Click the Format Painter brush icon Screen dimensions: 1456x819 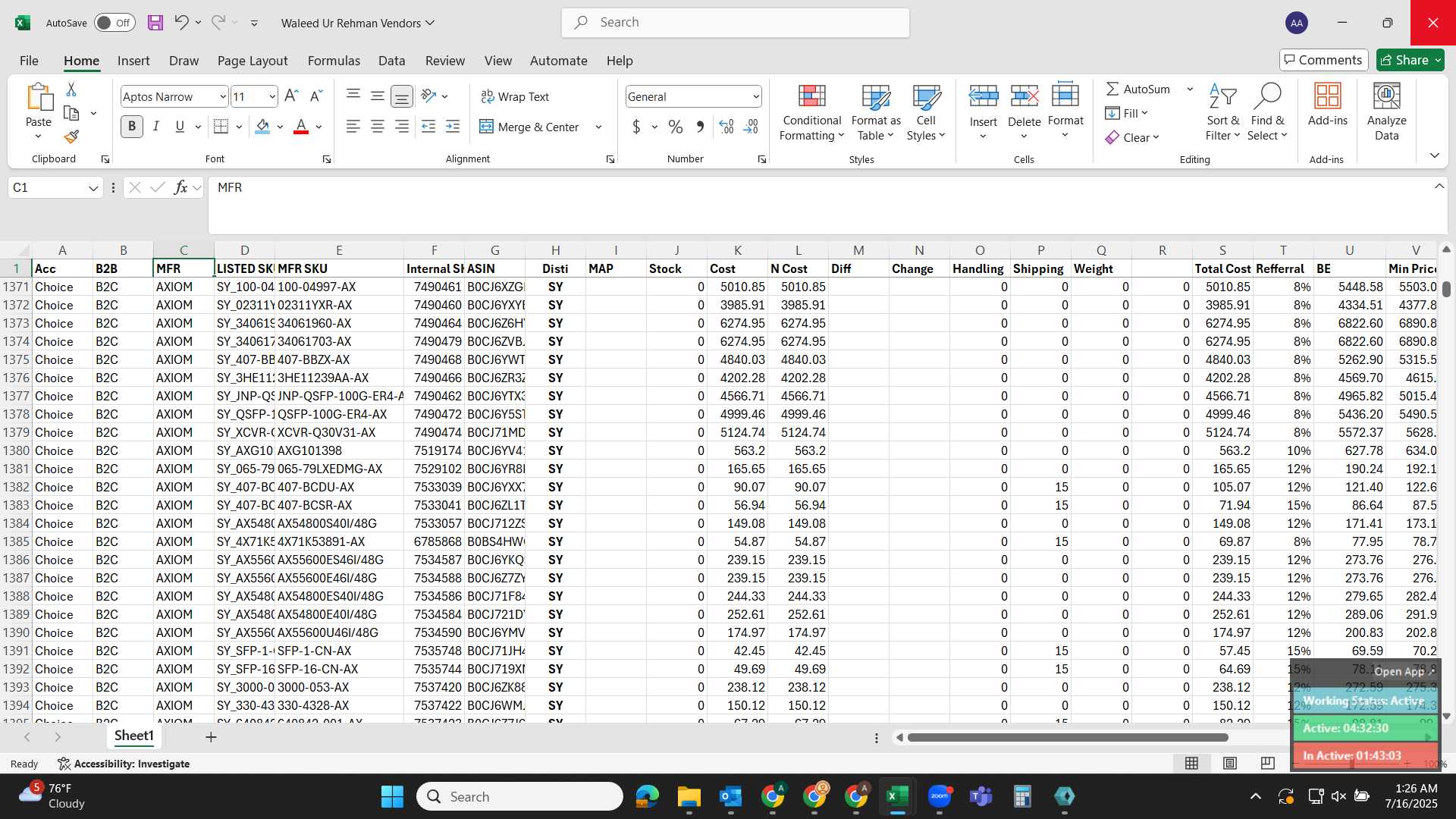tap(71, 136)
